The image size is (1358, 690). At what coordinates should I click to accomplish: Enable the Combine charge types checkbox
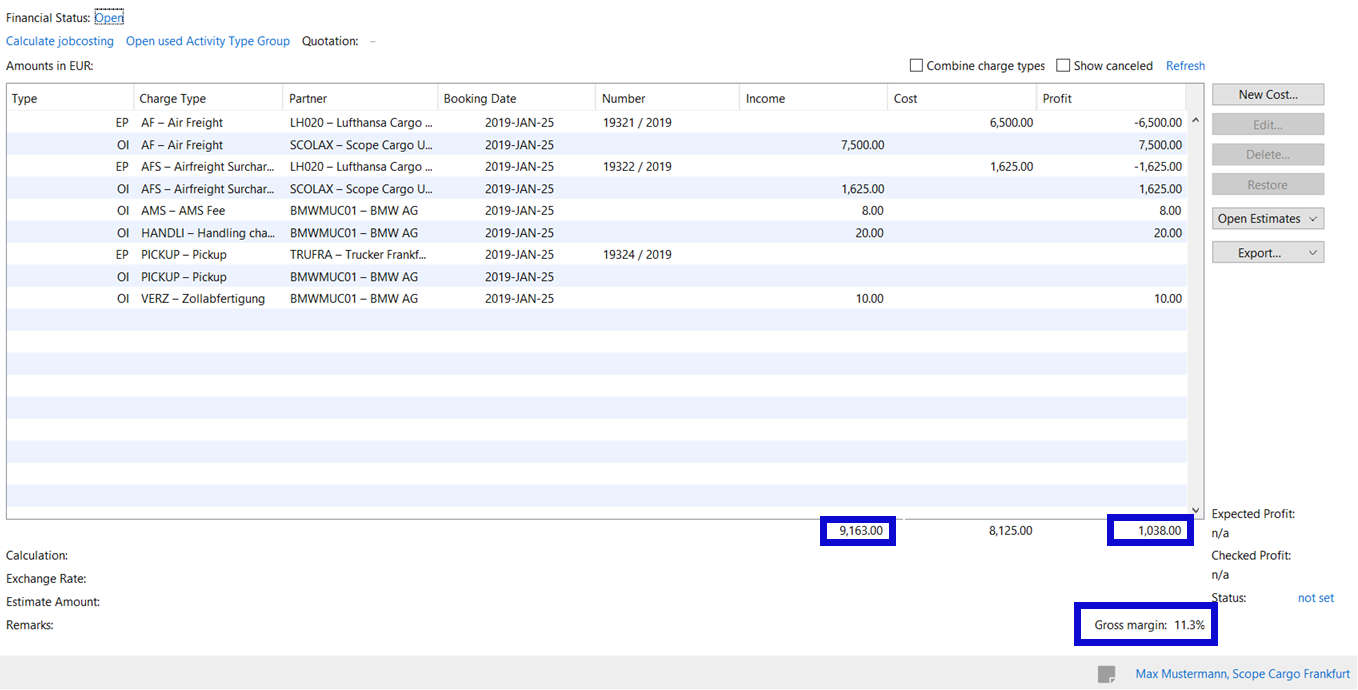[916, 66]
